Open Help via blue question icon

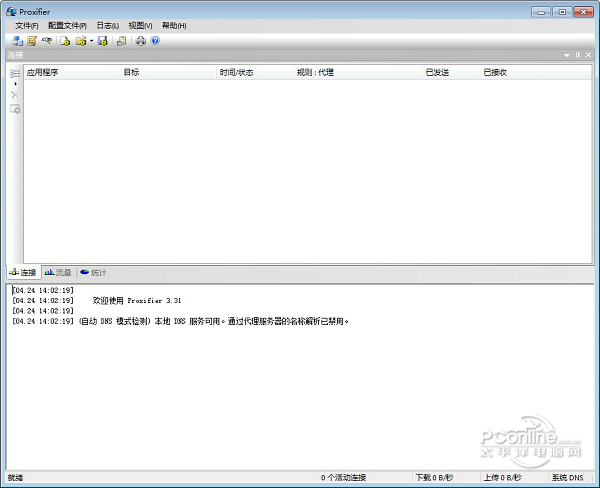[155, 40]
